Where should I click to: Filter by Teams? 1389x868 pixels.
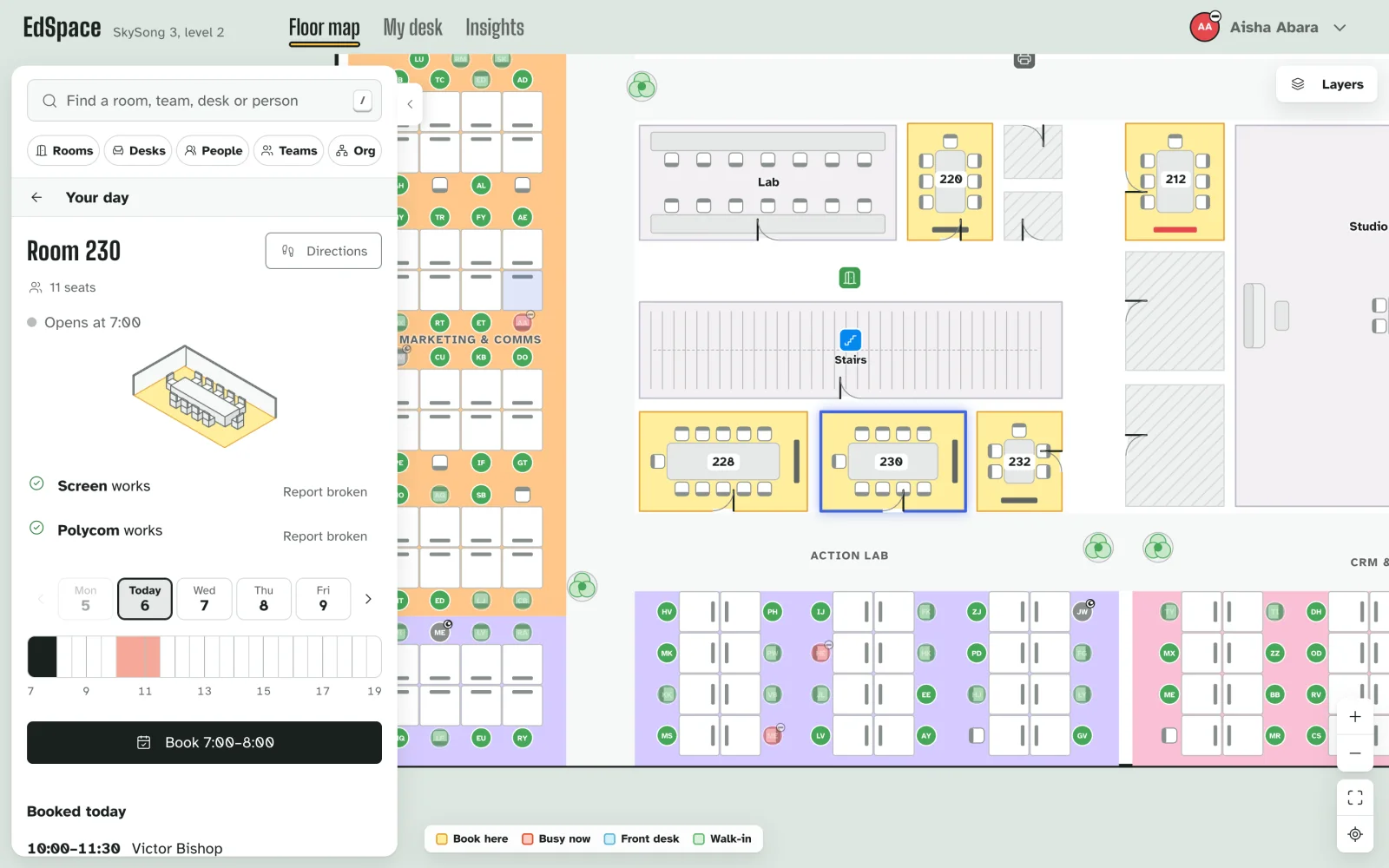coord(289,150)
